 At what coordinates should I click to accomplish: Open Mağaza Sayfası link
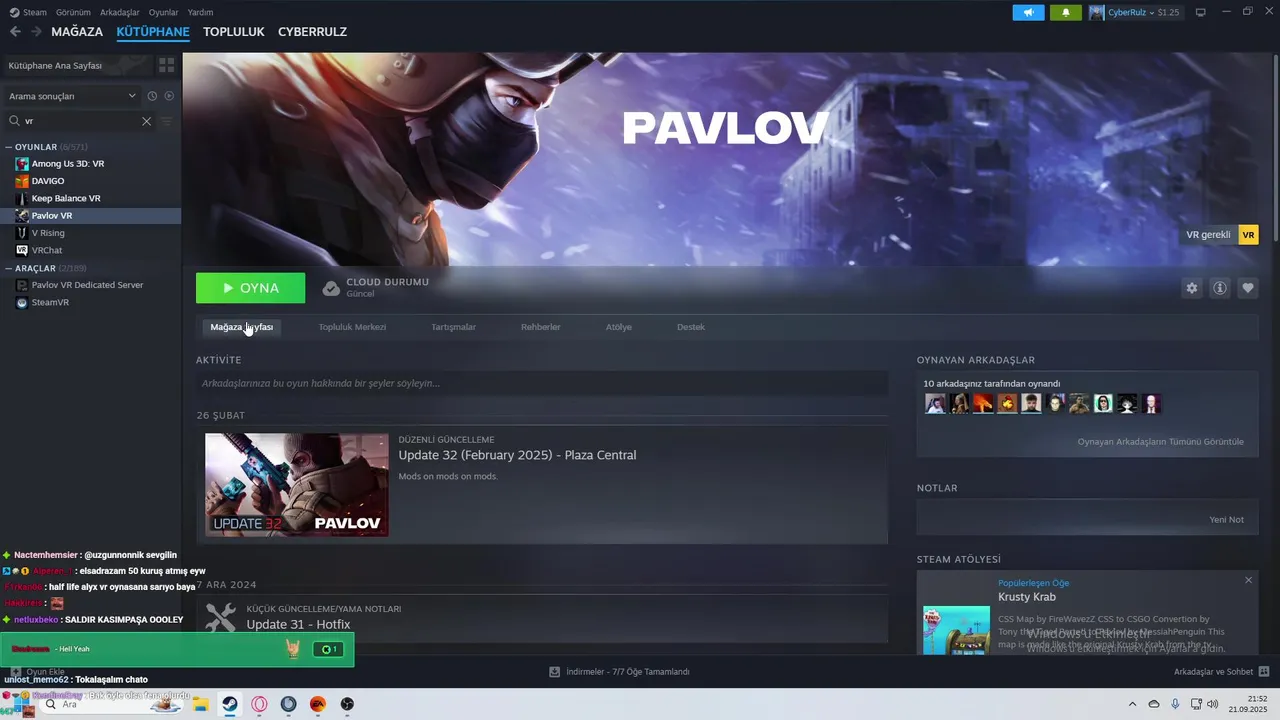click(241, 327)
